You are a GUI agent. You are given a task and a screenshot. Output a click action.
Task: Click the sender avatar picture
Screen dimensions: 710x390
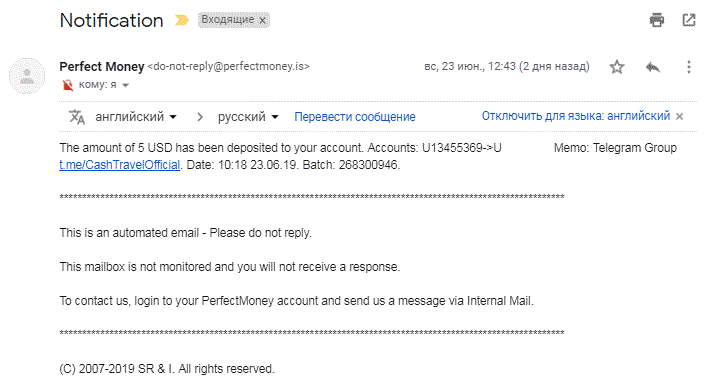[27, 76]
